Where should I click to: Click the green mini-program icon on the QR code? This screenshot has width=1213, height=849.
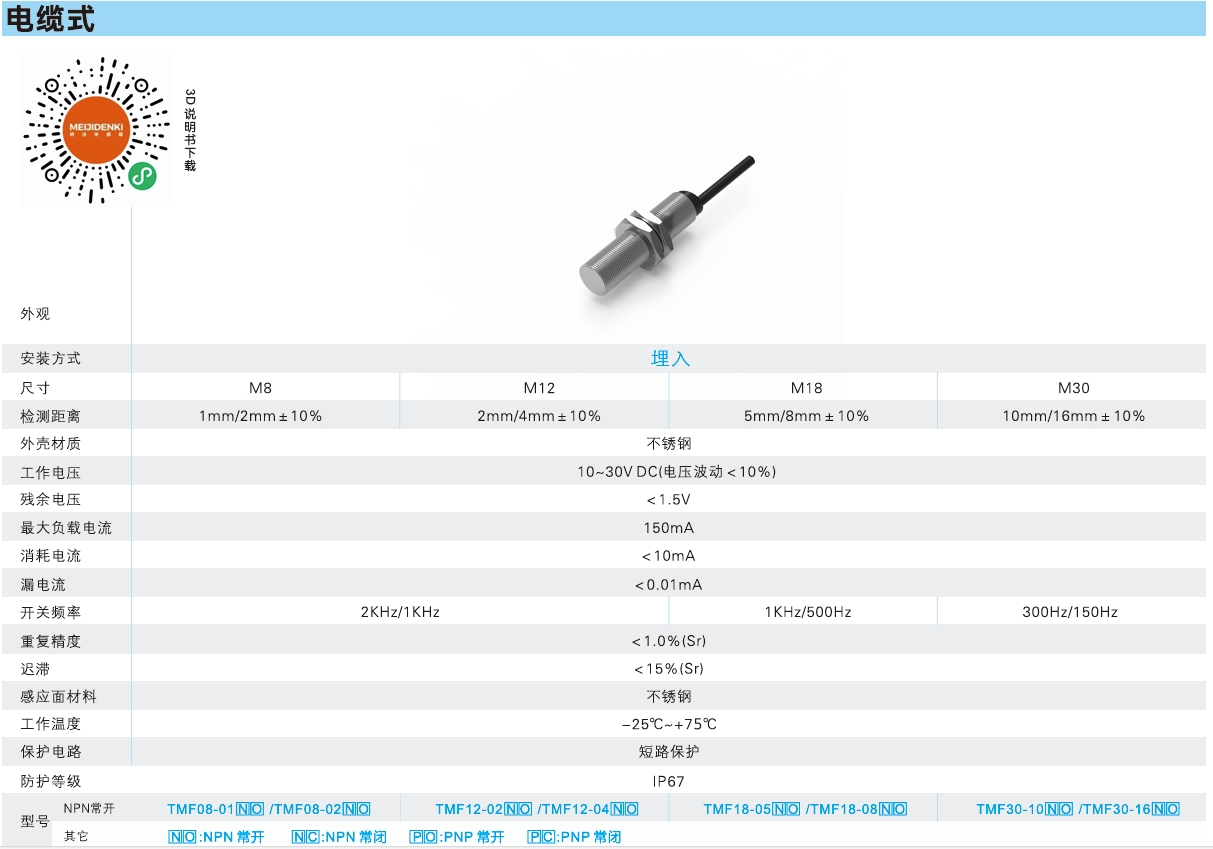(x=144, y=176)
